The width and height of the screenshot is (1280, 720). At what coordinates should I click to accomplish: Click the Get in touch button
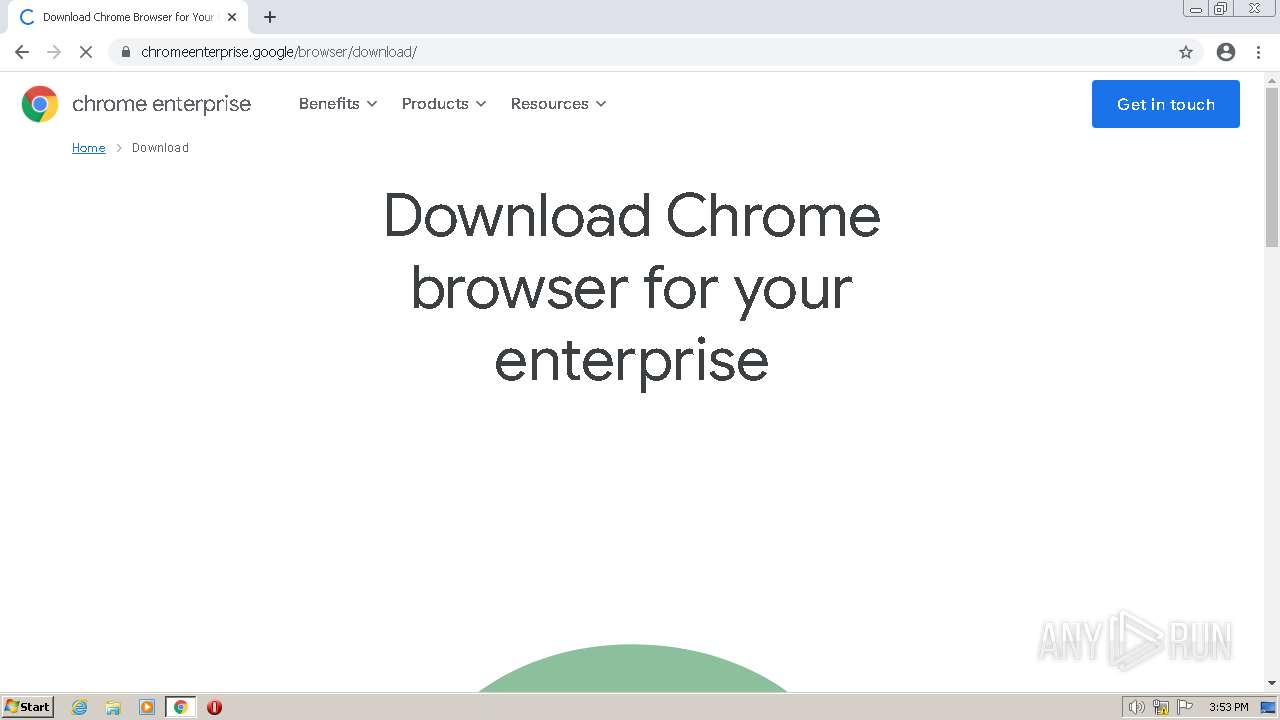(x=1166, y=104)
